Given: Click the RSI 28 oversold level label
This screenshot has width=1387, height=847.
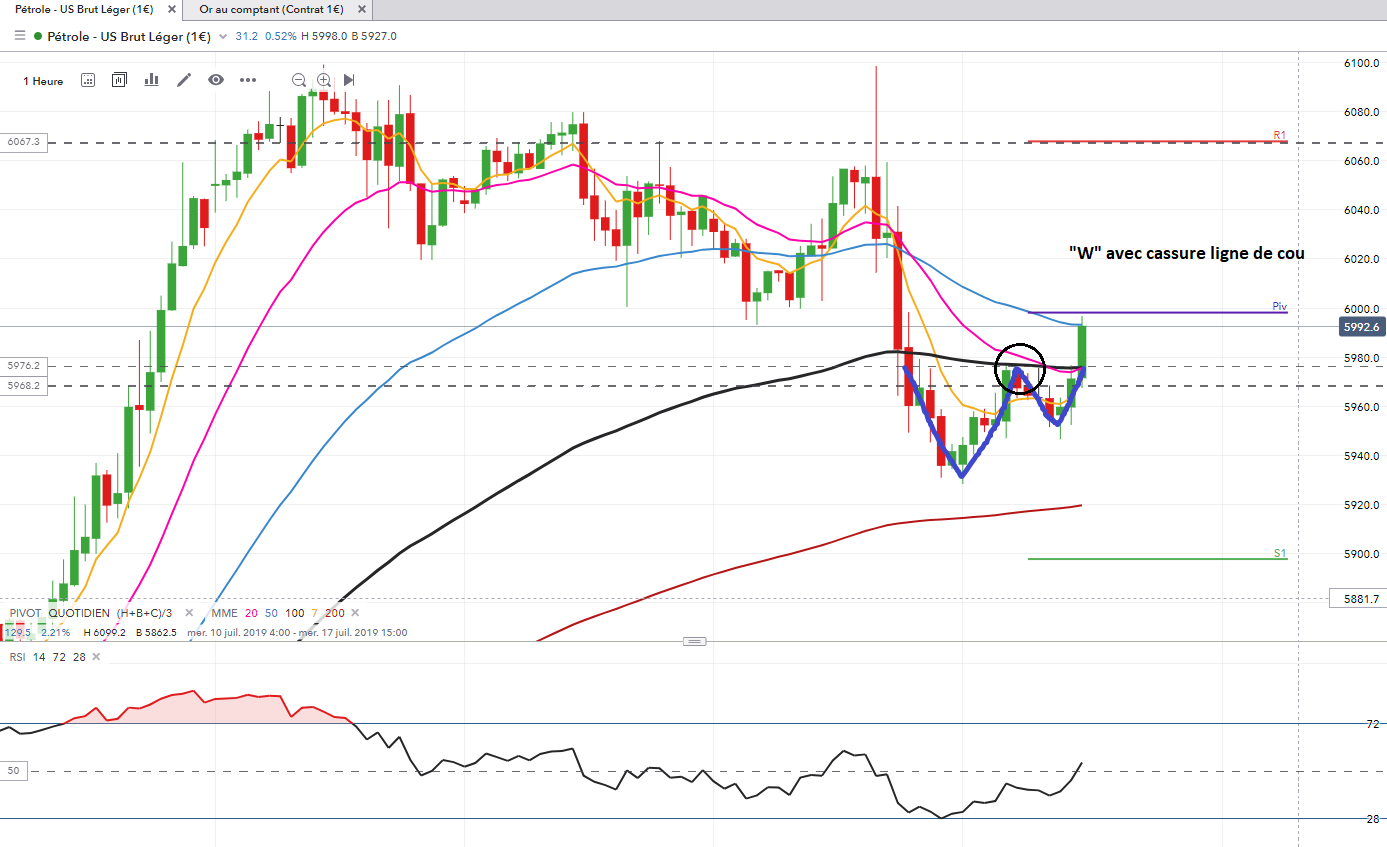Looking at the screenshot, I should (1373, 819).
